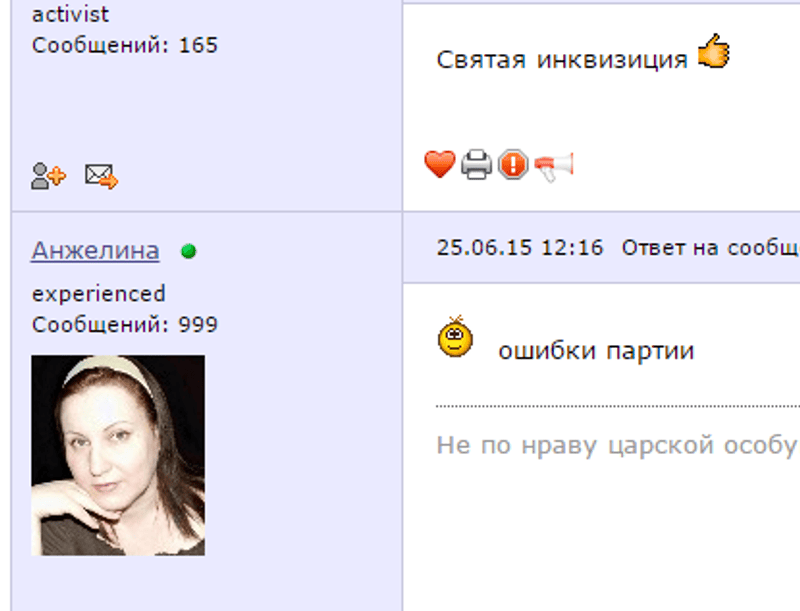800x611 pixels.
Task: Click 'Сообщений: 999' message count
Action: pyautogui.click(x=125, y=325)
